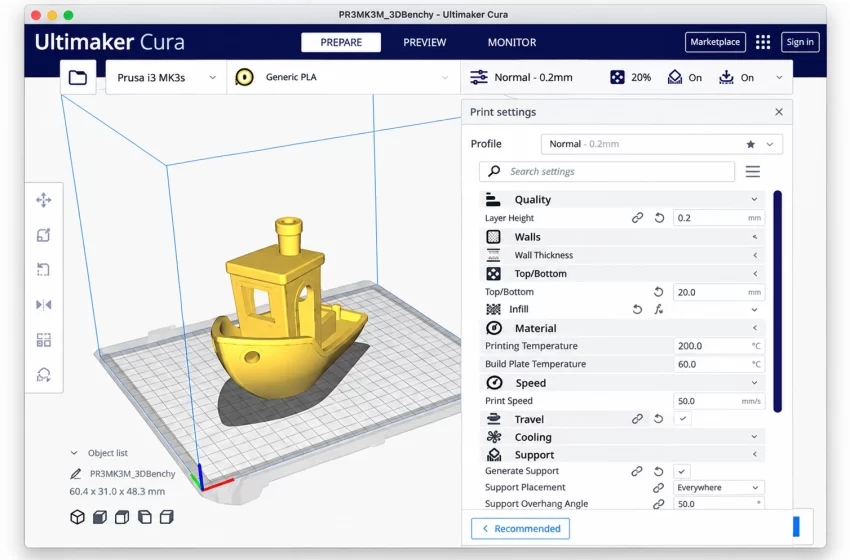The image size is (850, 560).
Task: Click the Printing Temperature value field
Action: [x=719, y=346]
